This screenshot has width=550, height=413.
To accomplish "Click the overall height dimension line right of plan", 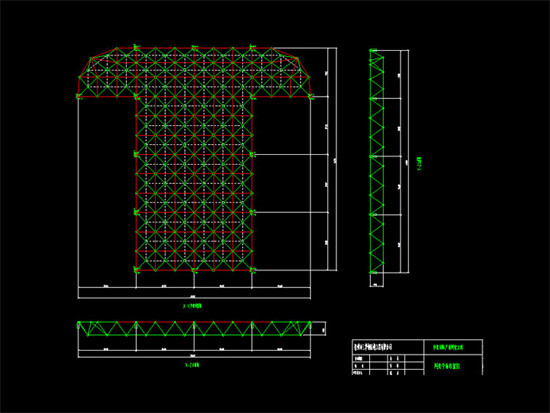I will (x=336, y=159).
